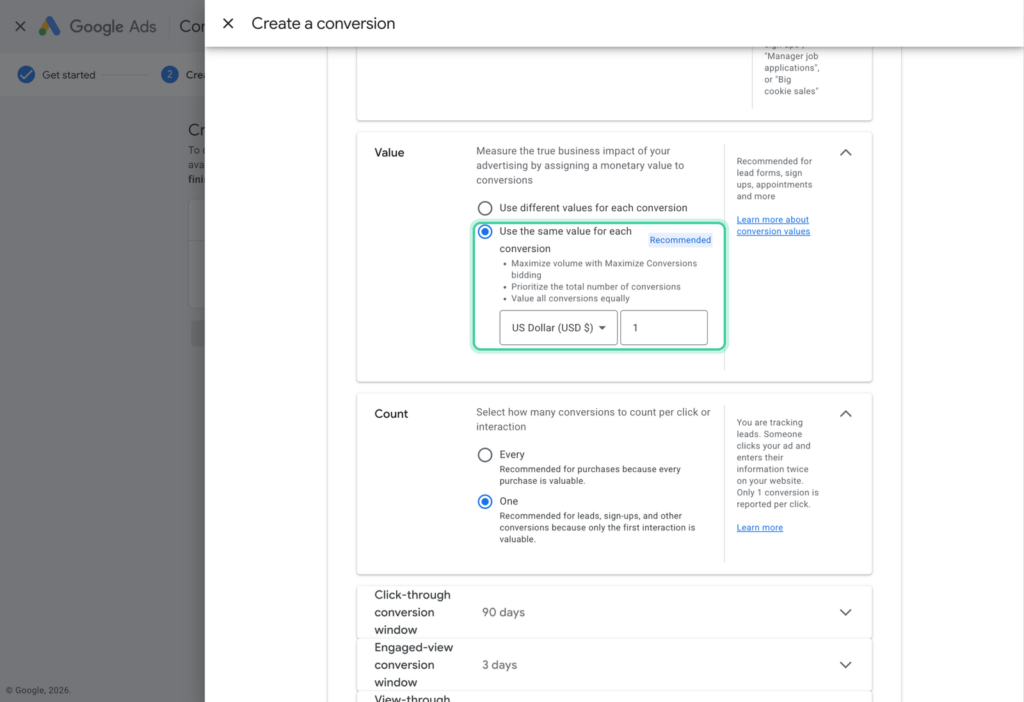1024x702 pixels.
Task: Collapse the Count section
Action: (x=846, y=413)
